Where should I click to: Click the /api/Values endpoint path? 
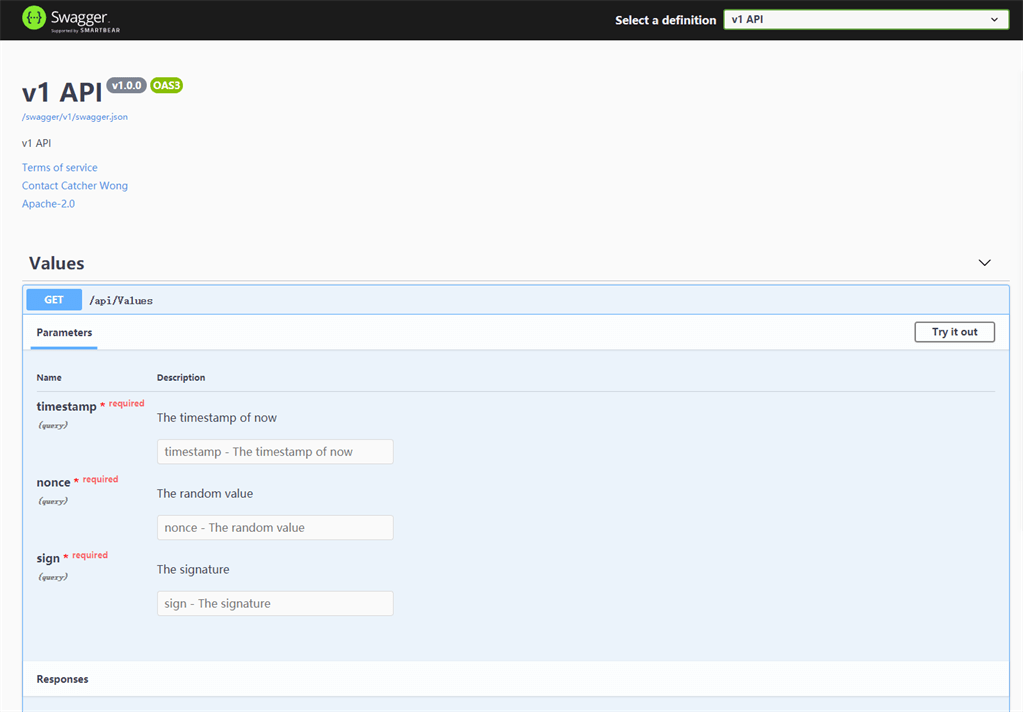click(x=121, y=300)
